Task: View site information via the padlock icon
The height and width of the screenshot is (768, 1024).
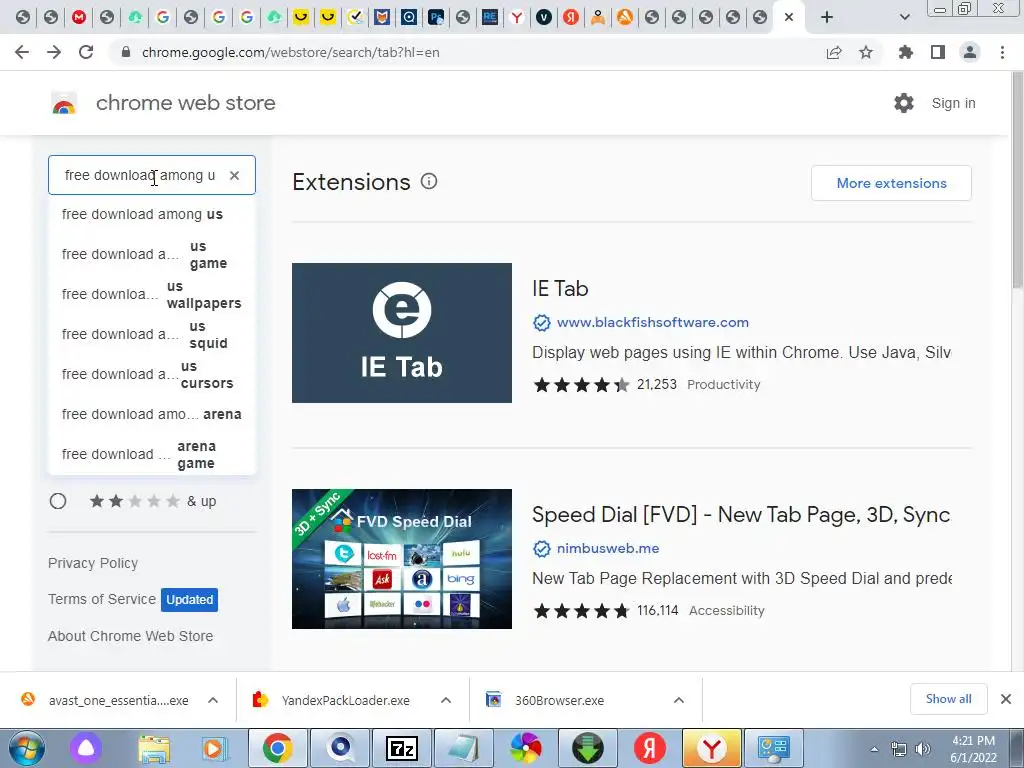Action: click(x=127, y=52)
